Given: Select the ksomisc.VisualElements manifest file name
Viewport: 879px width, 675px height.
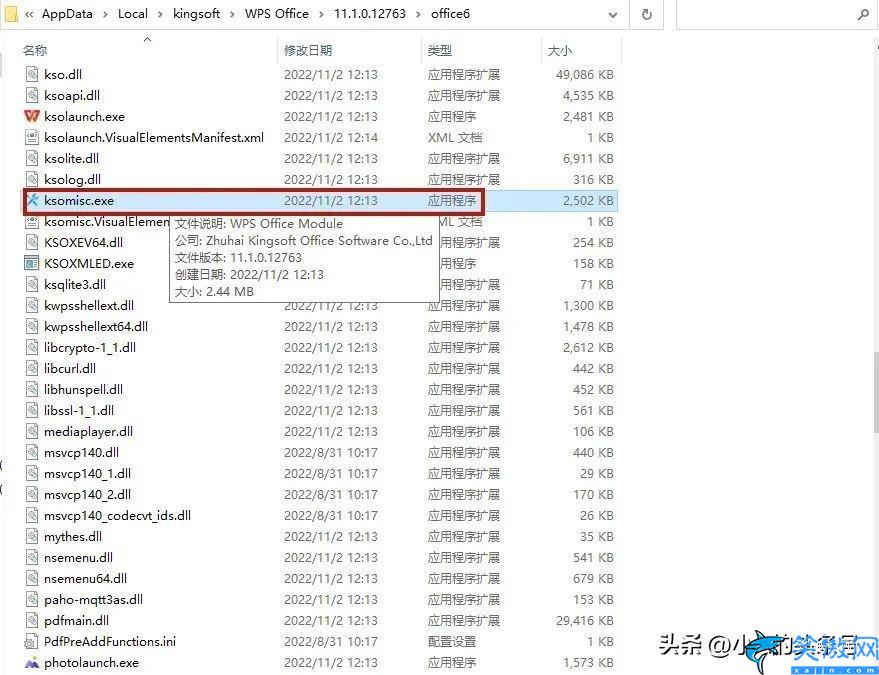Looking at the screenshot, I should pyautogui.click(x=107, y=221).
